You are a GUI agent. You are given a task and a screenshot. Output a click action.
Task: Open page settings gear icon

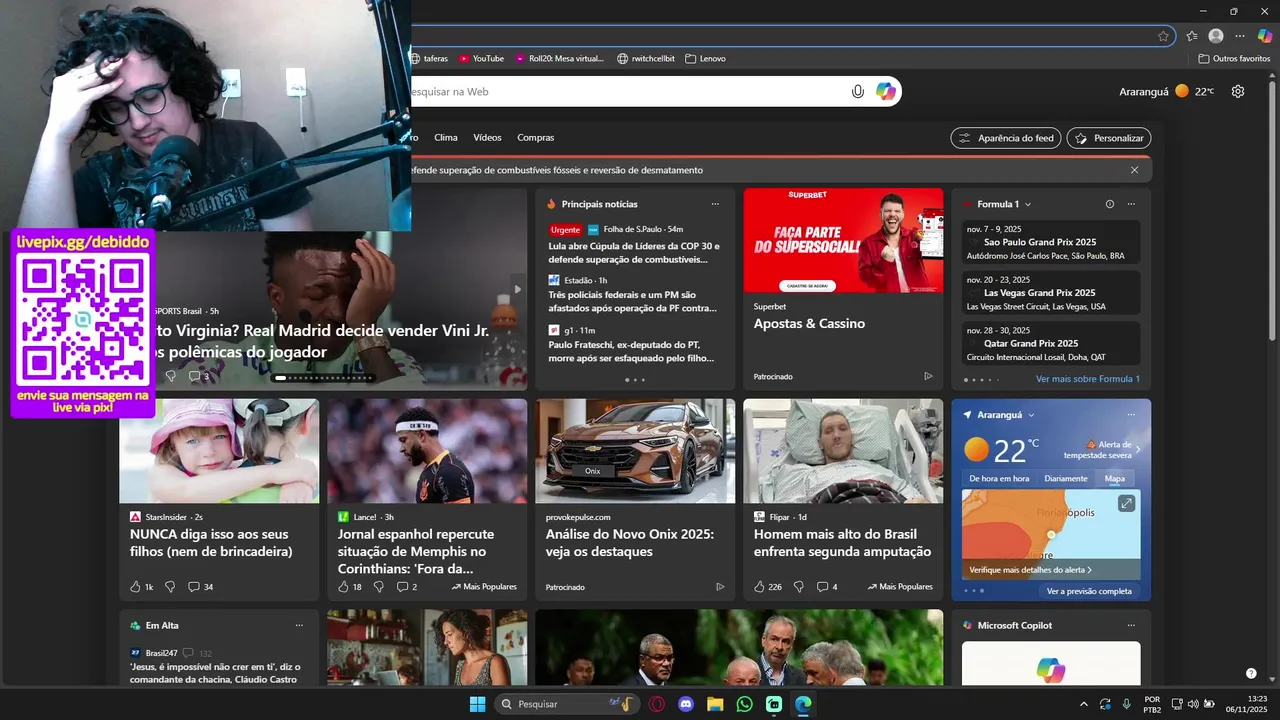pyautogui.click(x=1238, y=91)
